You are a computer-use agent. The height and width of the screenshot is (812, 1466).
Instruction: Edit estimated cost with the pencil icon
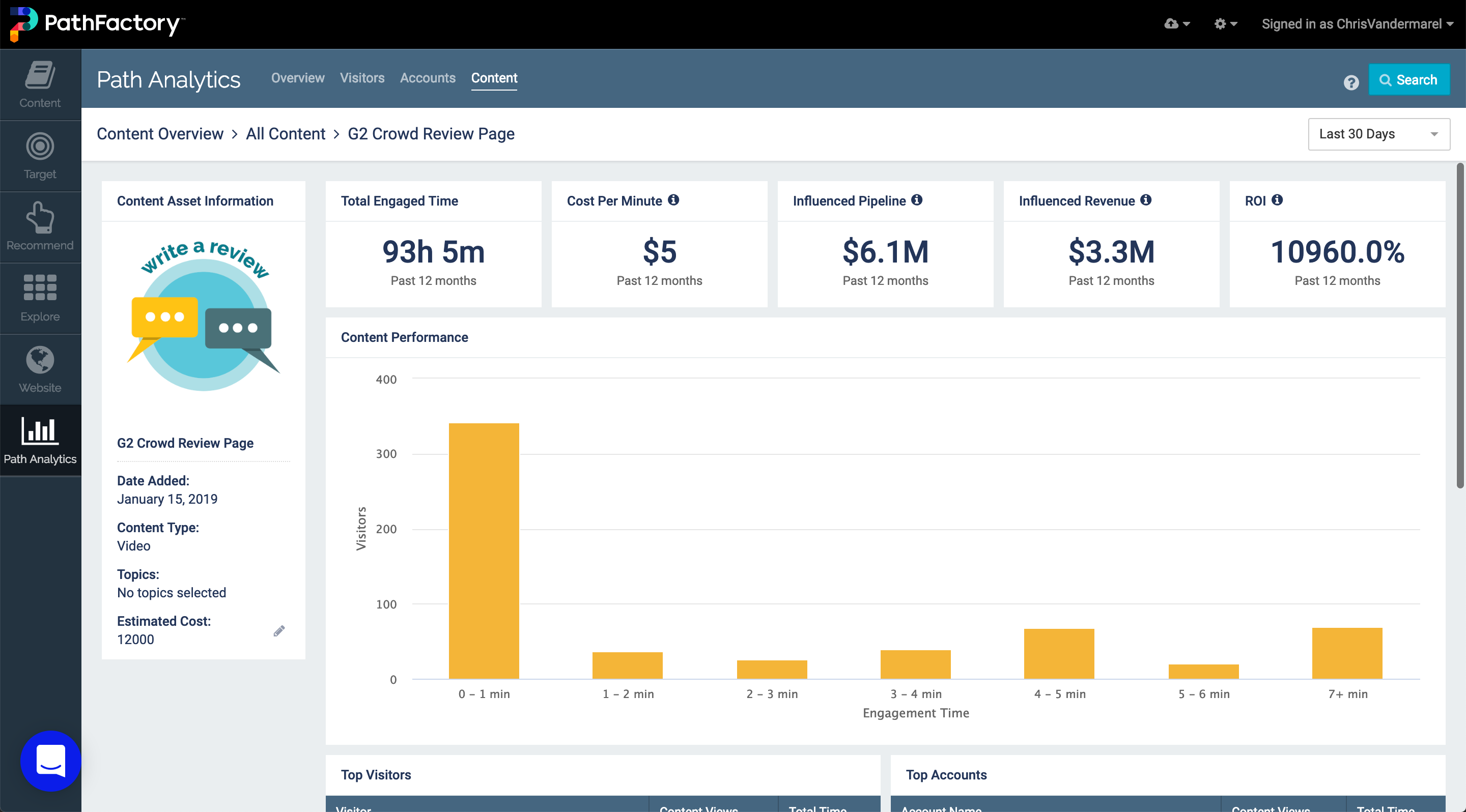pos(279,630)
